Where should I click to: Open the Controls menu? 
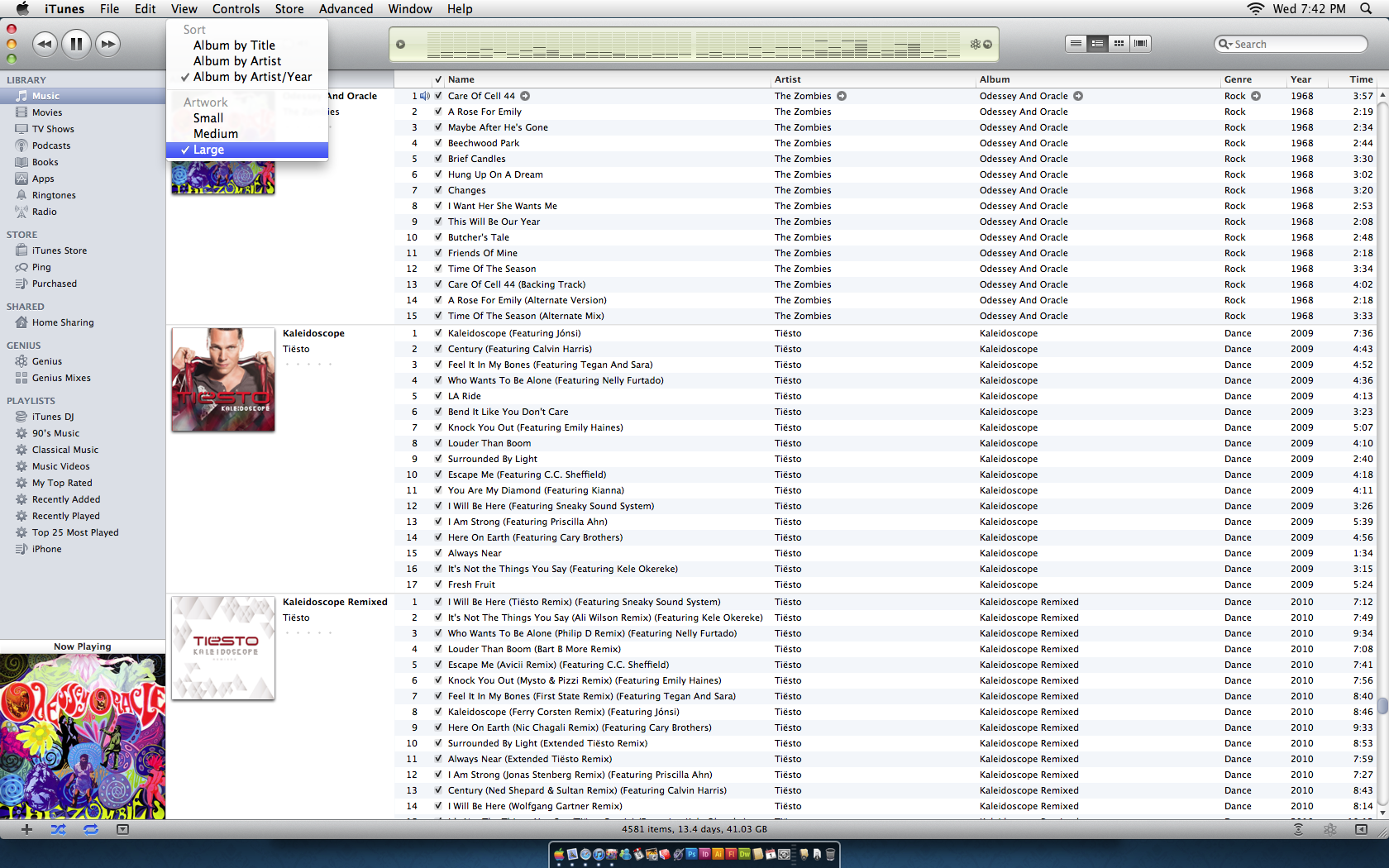click(236, 9)
